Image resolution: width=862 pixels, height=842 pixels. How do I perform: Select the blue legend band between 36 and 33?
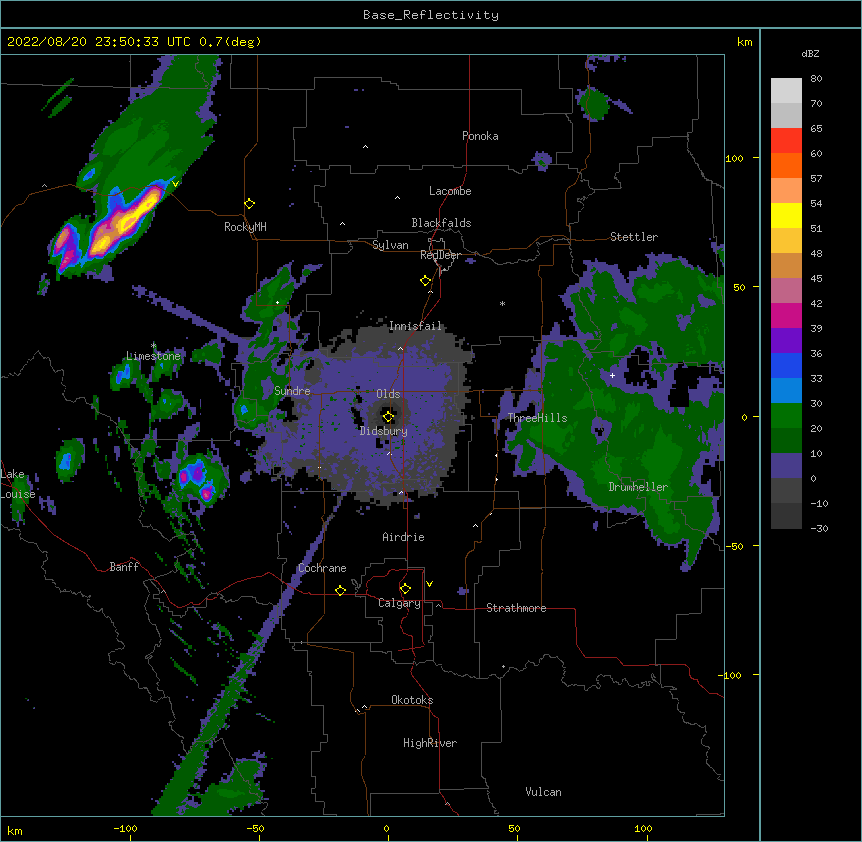786,365
